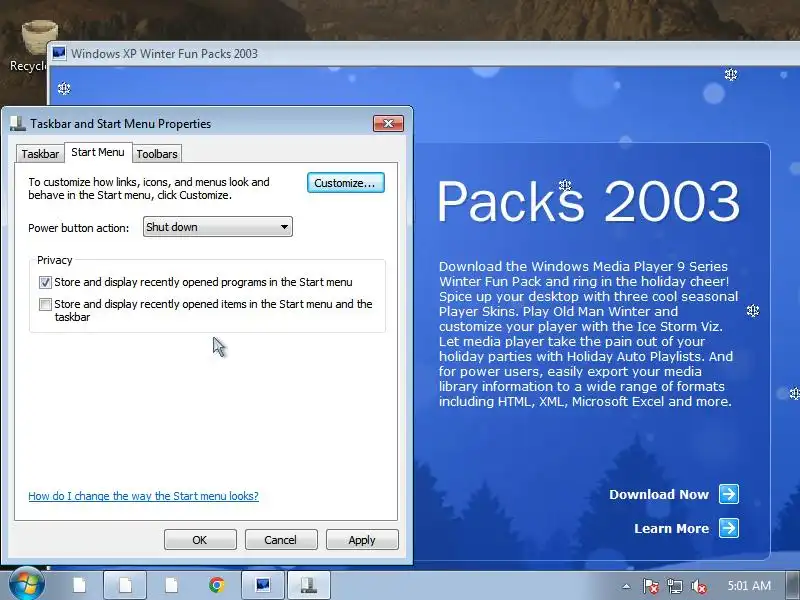Click the Apply button
Image resolution: width=800 pixels, height=600 pixels.
pos(362,540)
